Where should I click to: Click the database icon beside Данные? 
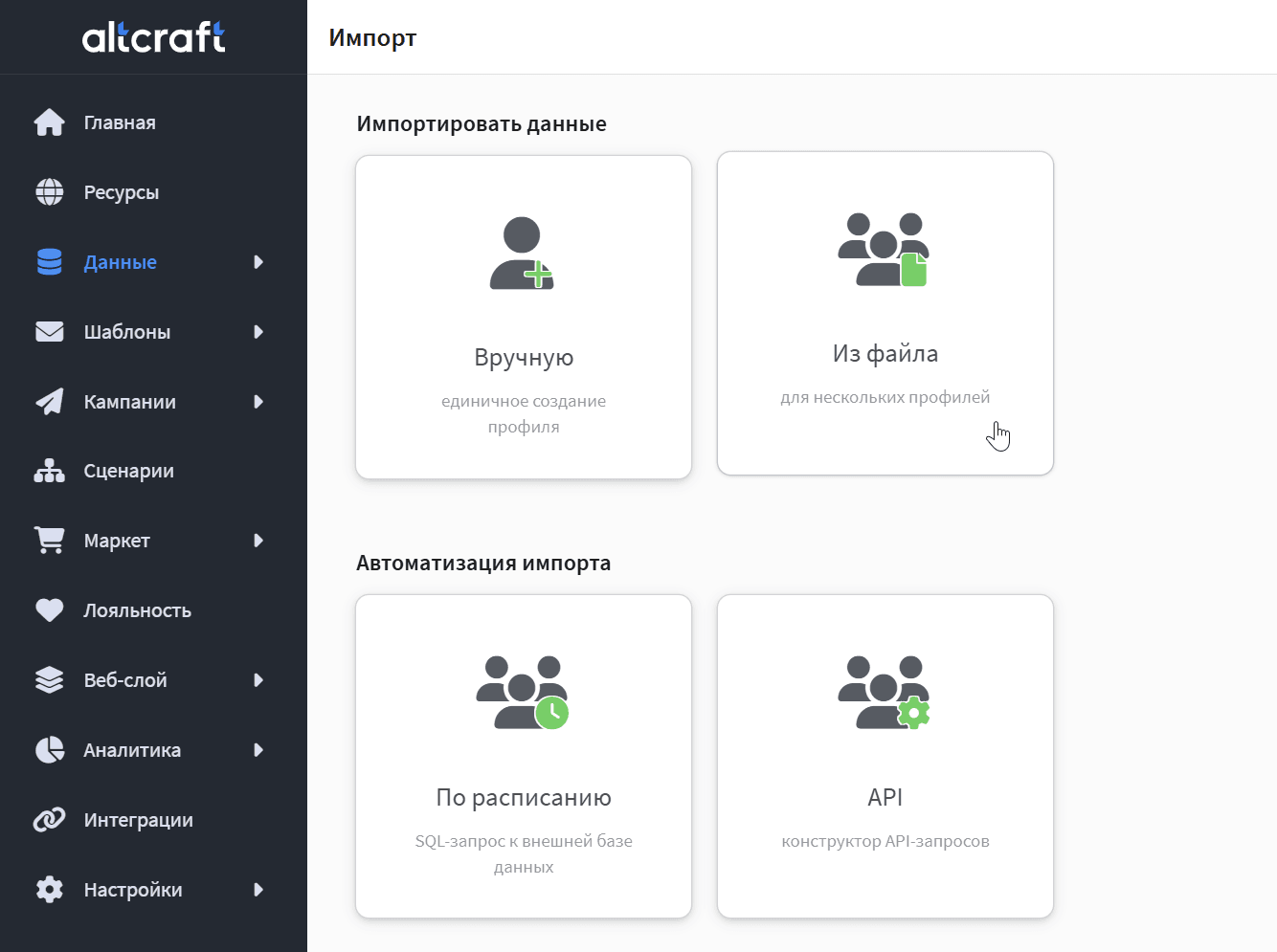[x=50, y=262]
